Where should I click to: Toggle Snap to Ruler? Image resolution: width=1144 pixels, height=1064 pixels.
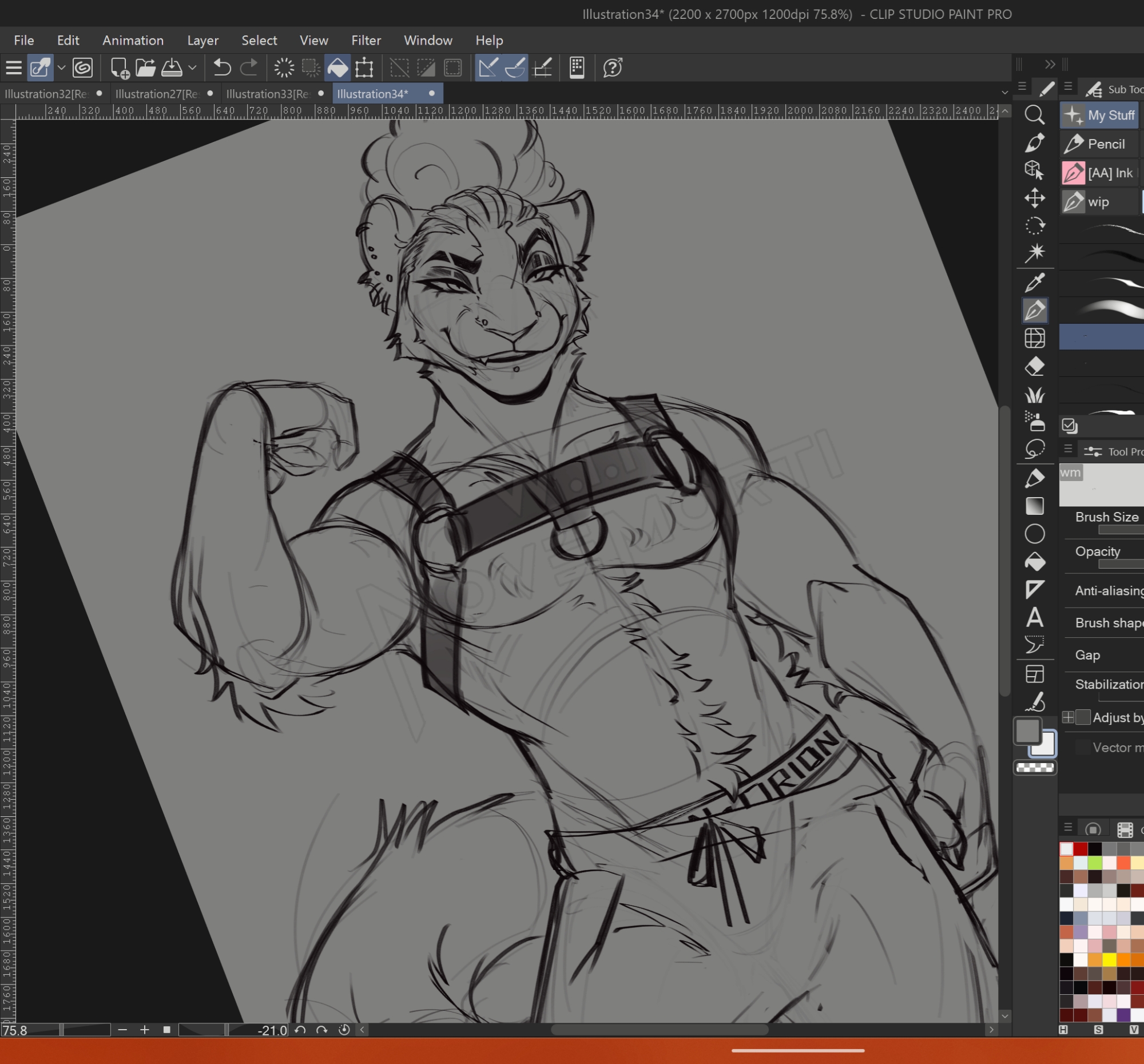click(x=488, y=68)
